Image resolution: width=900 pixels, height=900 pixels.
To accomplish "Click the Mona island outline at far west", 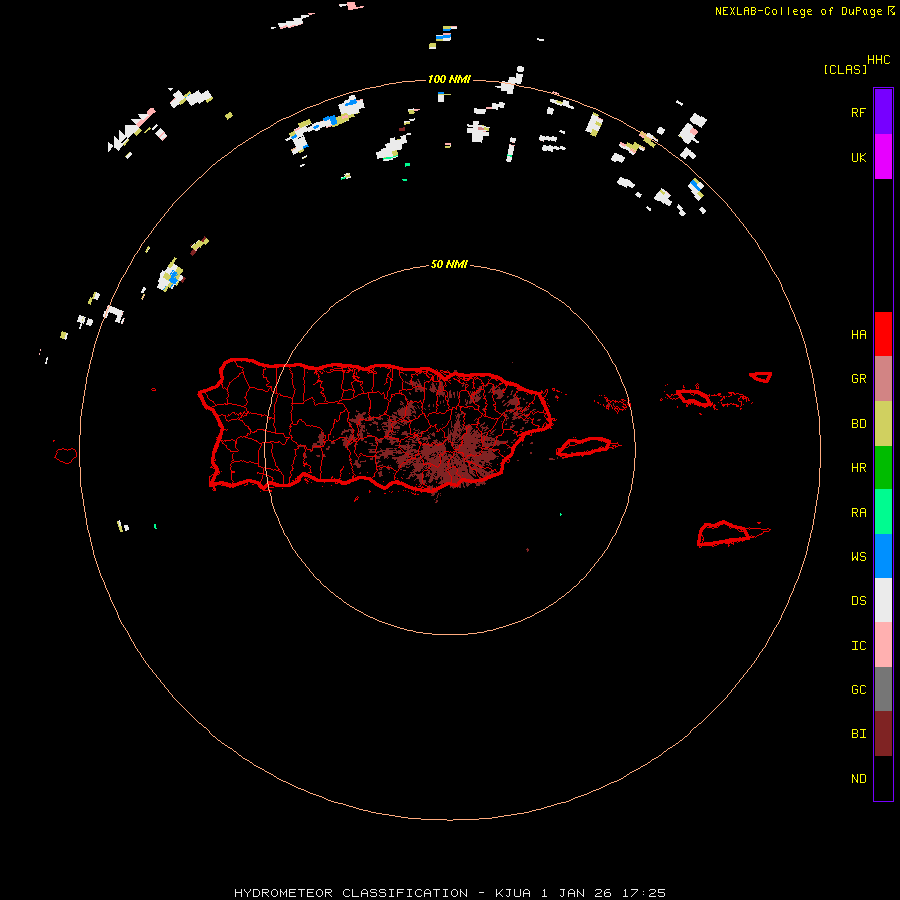I will tap(66, 456).
